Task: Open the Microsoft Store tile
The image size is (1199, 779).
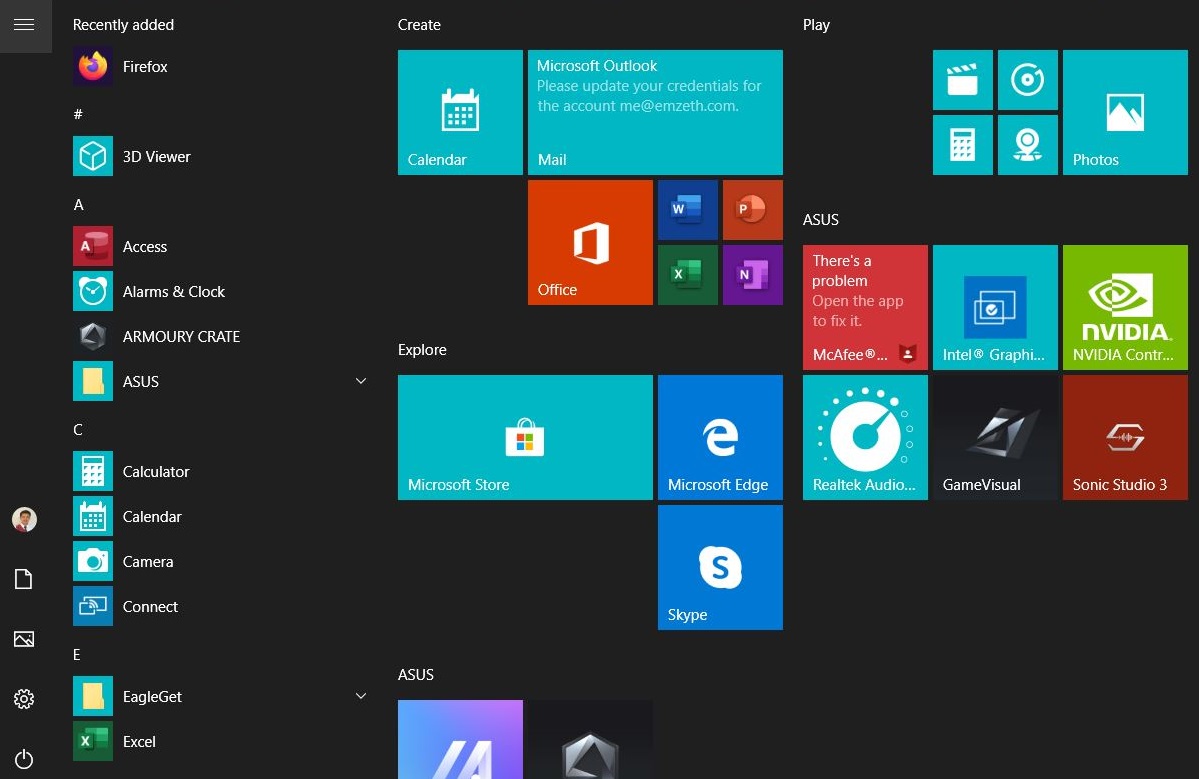Action: coord(525,437)
